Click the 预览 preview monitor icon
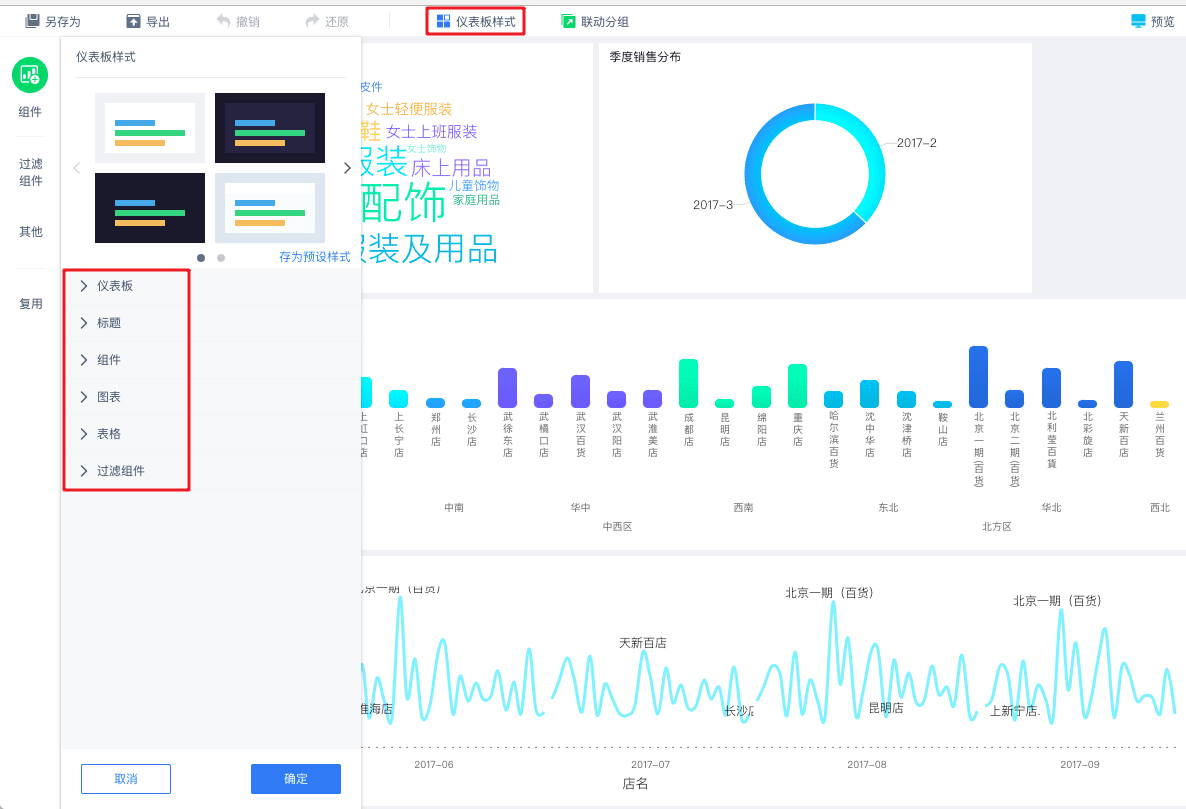 1138,21
